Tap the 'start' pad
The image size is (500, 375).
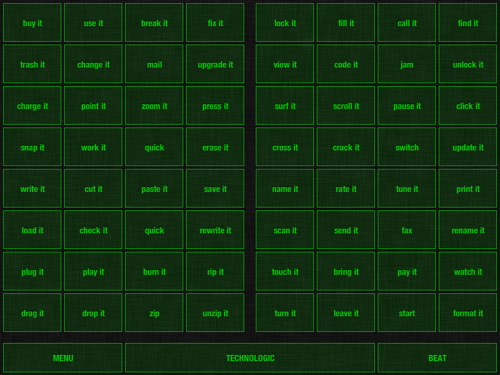[x=407, y=313]
